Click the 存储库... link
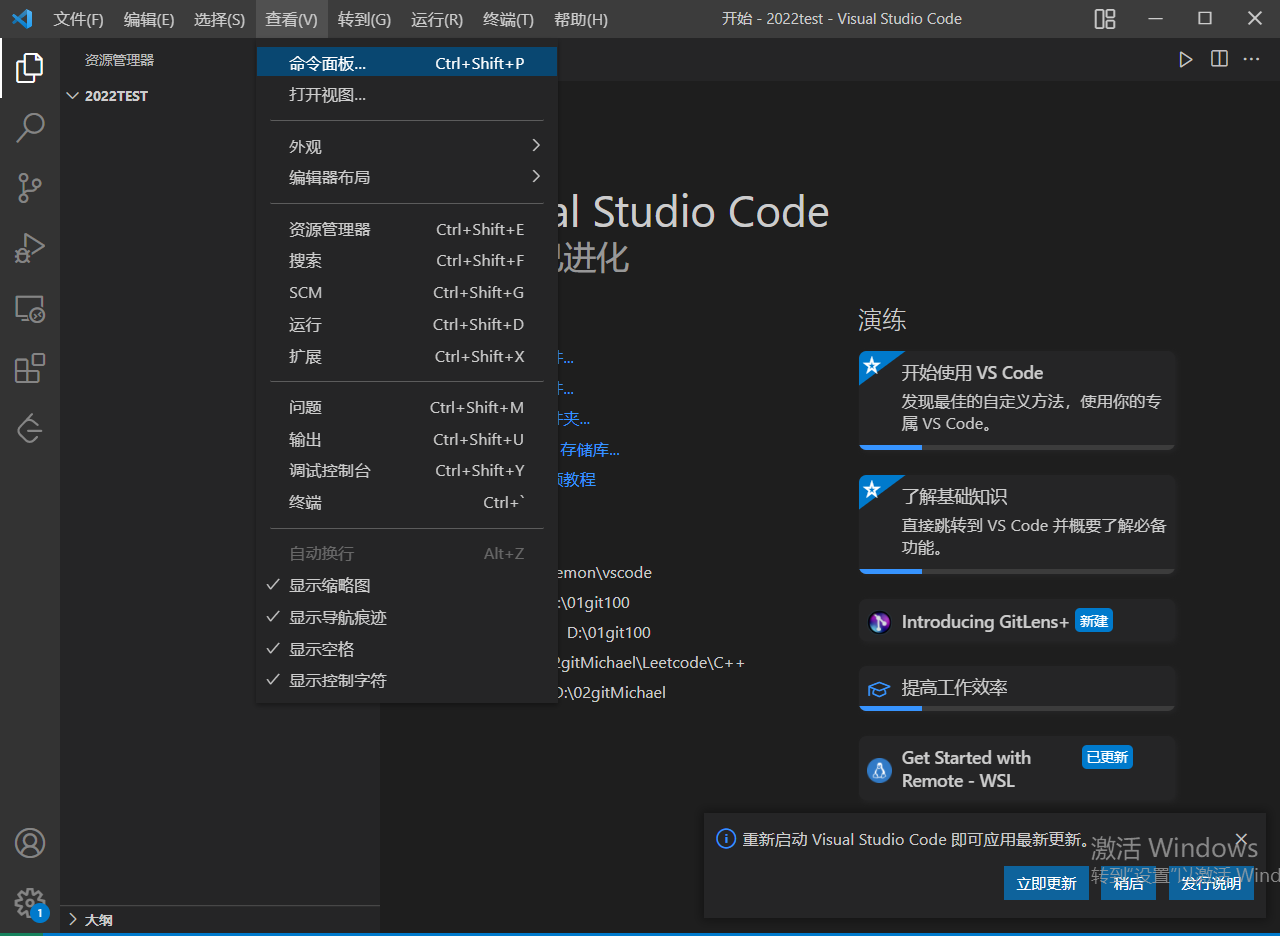The image size is (1280, 936). 590,450
